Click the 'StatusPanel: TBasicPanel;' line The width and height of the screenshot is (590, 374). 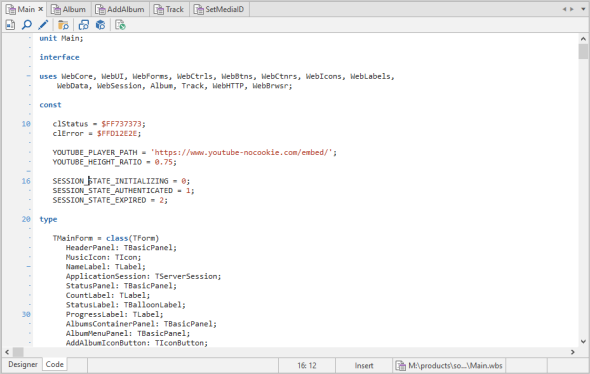[x=121, y=286]
